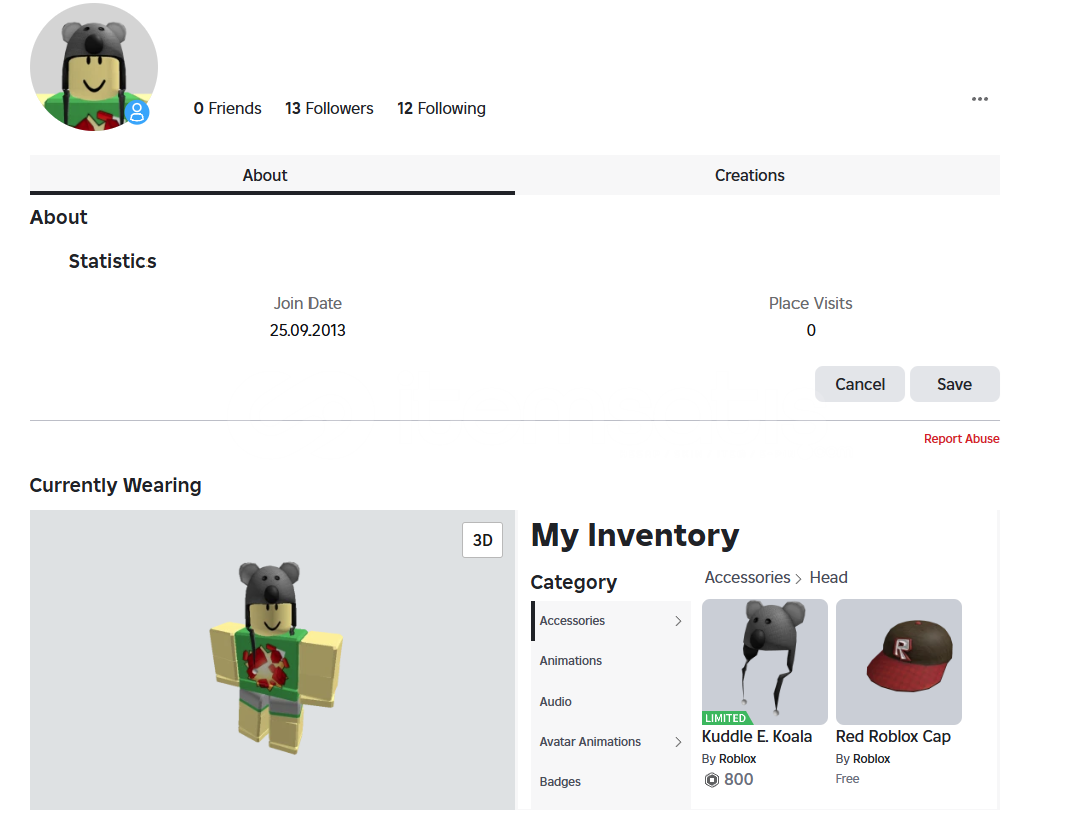This screenshot has height=830, width=1079.
Task: Open the 12 Following list
Action: click(441, 108)
